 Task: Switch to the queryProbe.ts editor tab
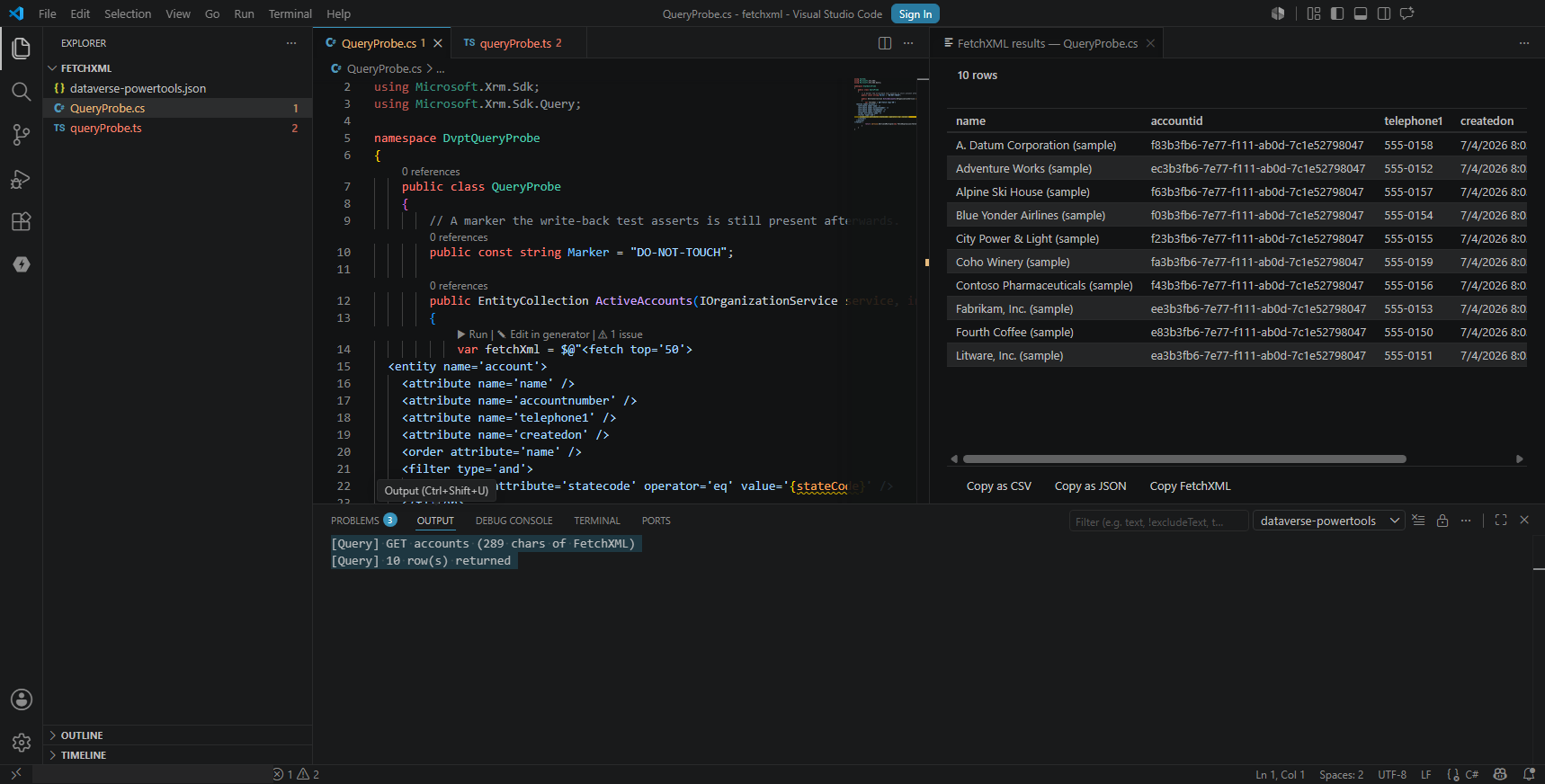(x=519, y=43)
